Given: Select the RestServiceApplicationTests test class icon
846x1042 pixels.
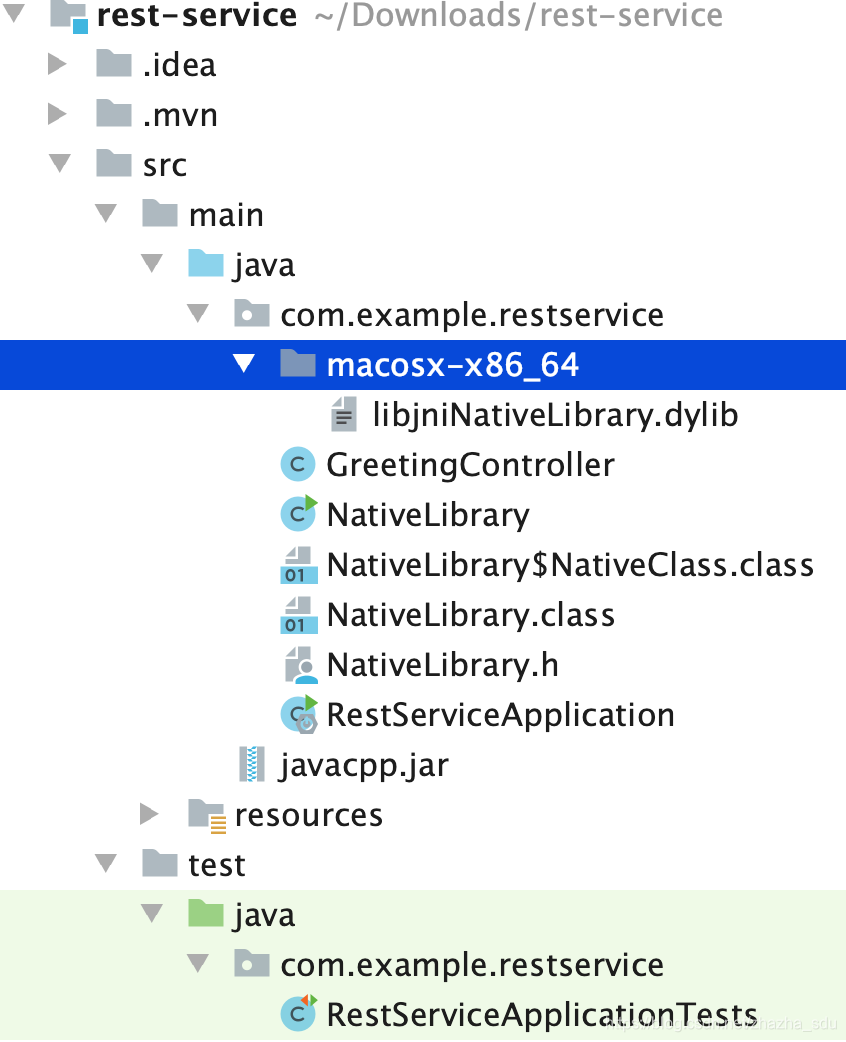Looking at the screenshot, I should point(297,1014).
